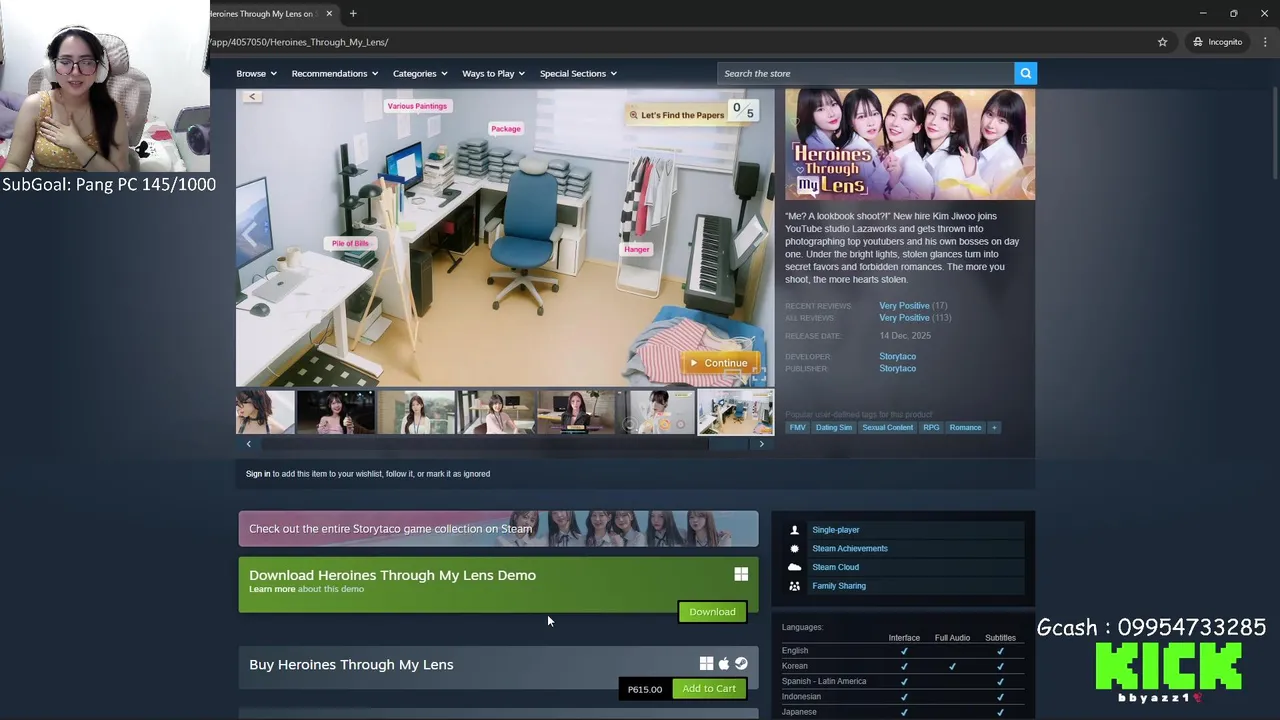Select the room screenshot thumbnail at strip end
The height and width of the screenshot is (720, 1280).
(735, 412)
